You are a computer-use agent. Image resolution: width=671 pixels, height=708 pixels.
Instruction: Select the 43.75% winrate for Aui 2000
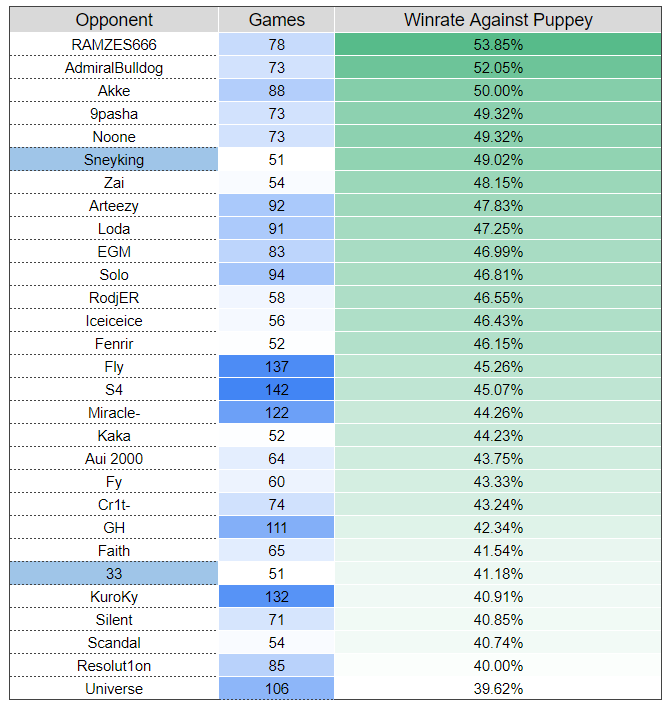(x=498, y=459)
